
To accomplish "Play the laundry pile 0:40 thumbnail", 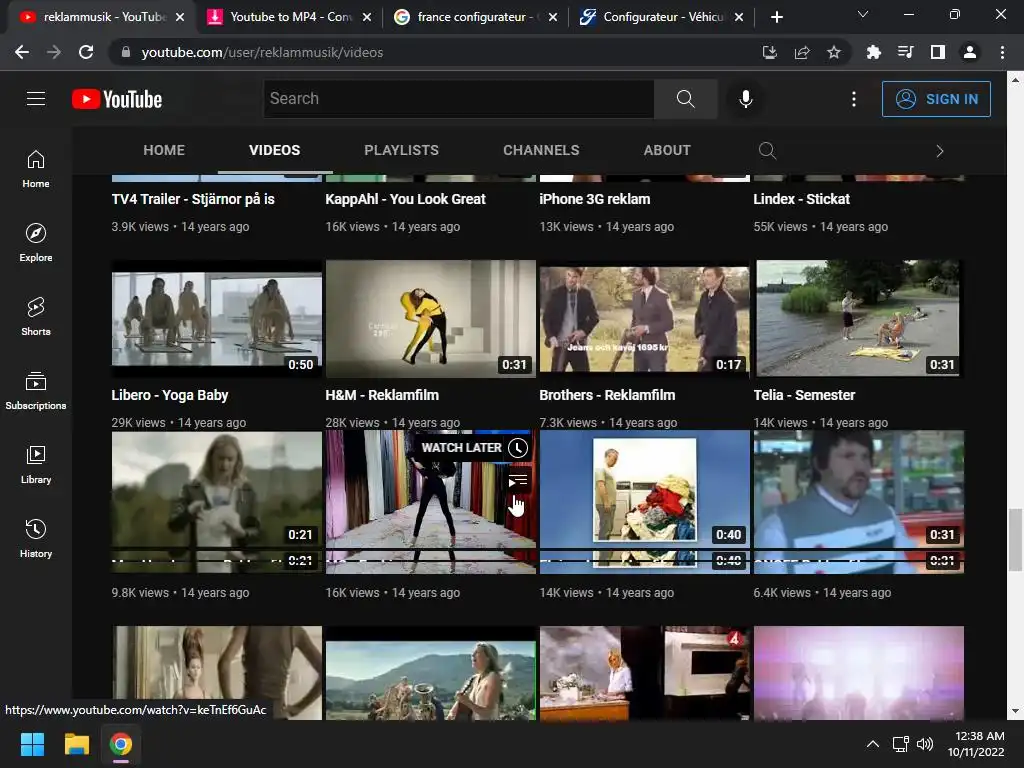I will coord(645,502).
